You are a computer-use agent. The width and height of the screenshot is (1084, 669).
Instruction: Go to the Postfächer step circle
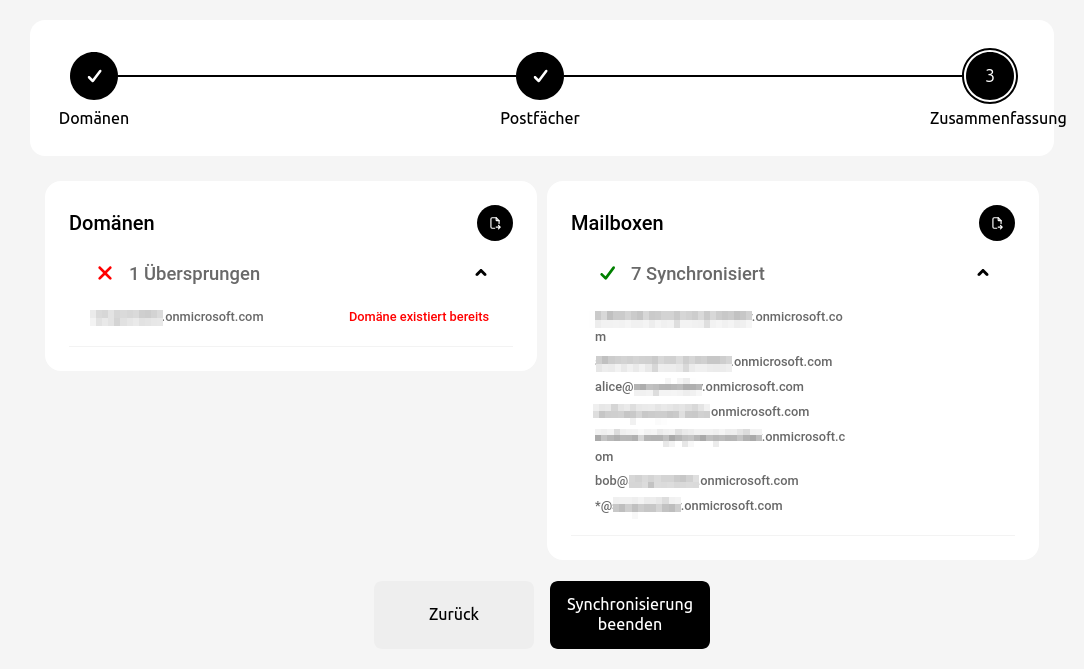540,76
